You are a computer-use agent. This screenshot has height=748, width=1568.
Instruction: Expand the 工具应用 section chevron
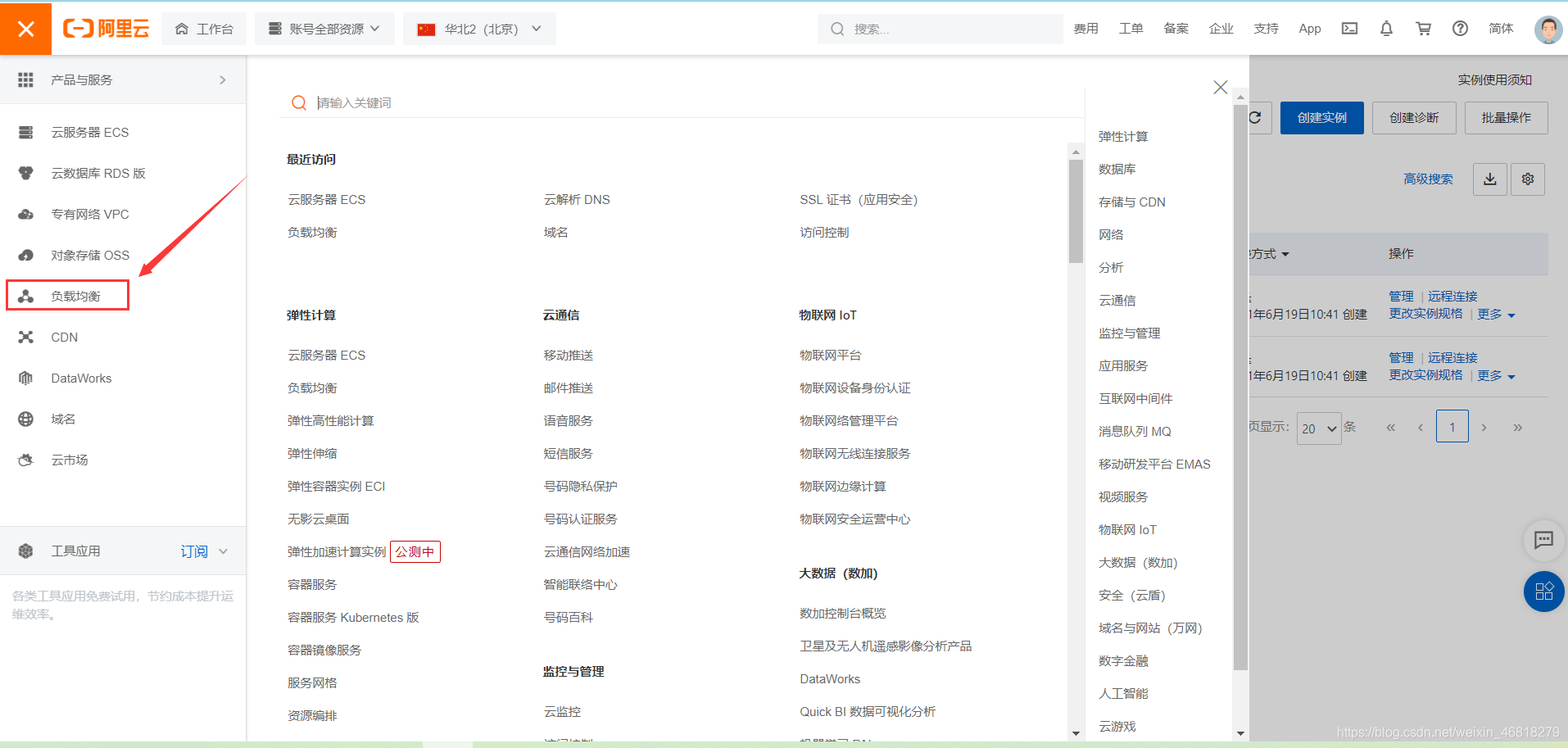pyautogui.click(x=223, y=551)
